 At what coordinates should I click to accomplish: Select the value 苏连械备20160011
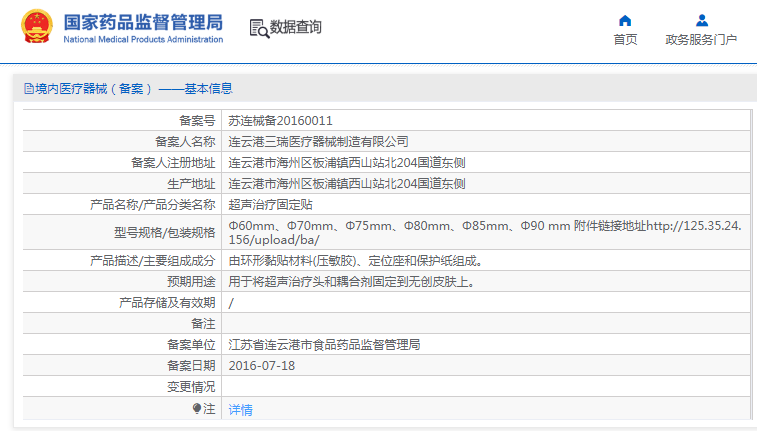280,121
